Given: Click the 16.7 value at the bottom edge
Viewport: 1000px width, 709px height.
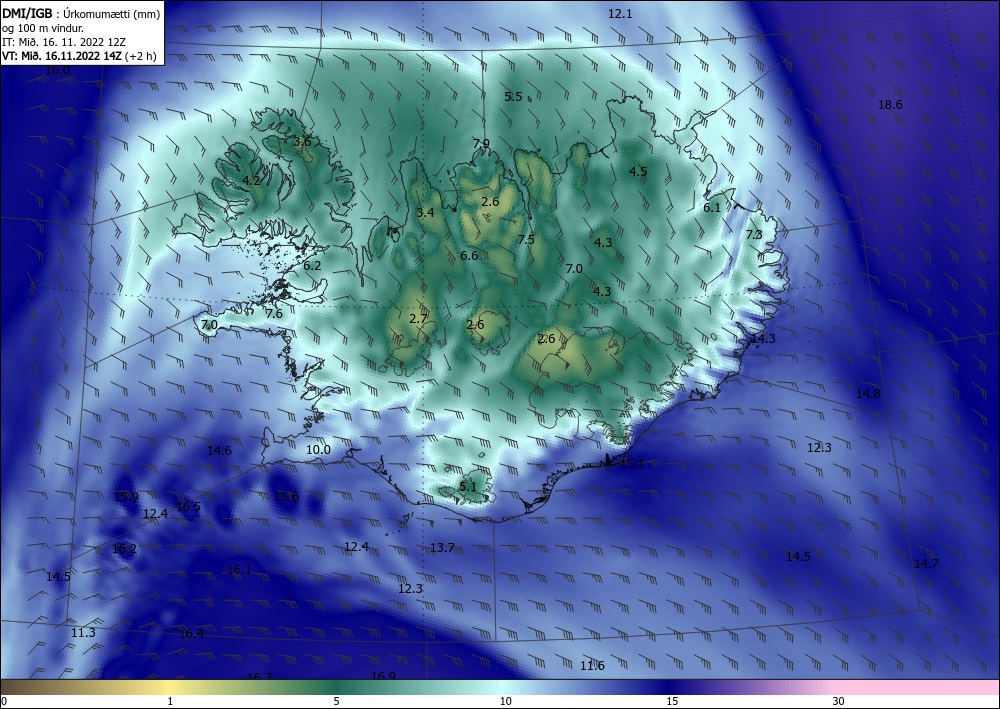Looking at the screenshot, I should 259,677.
